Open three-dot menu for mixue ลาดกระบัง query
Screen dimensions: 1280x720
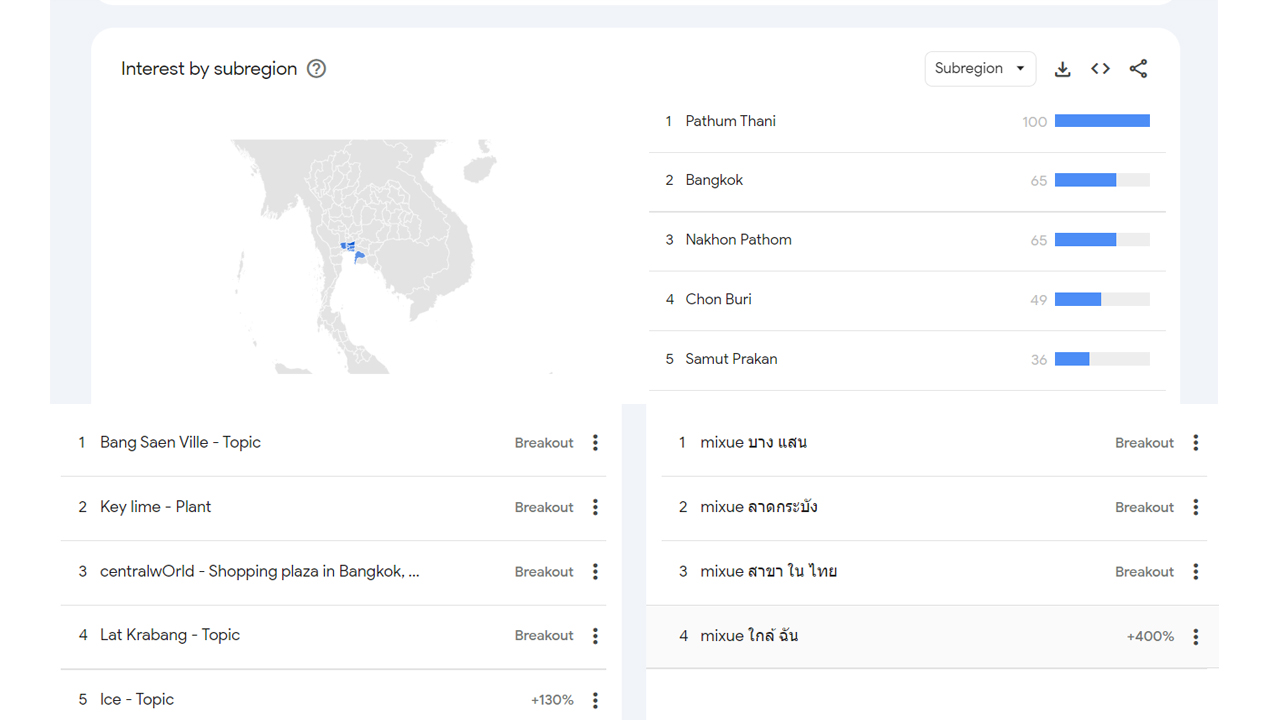pyautogui.click(x=1195, y=507)
